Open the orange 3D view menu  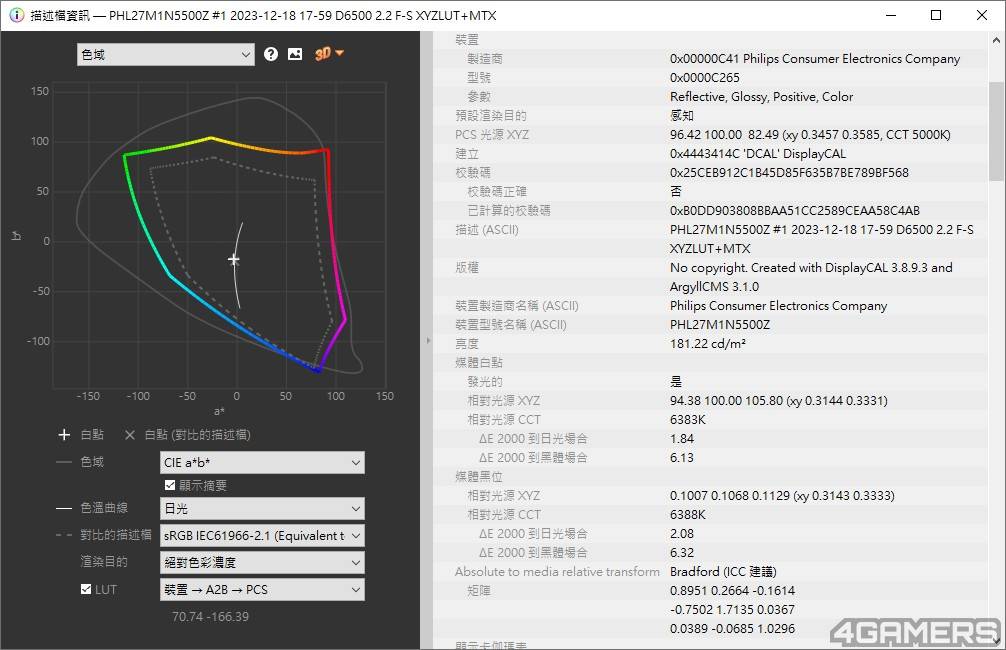[329, 54]
